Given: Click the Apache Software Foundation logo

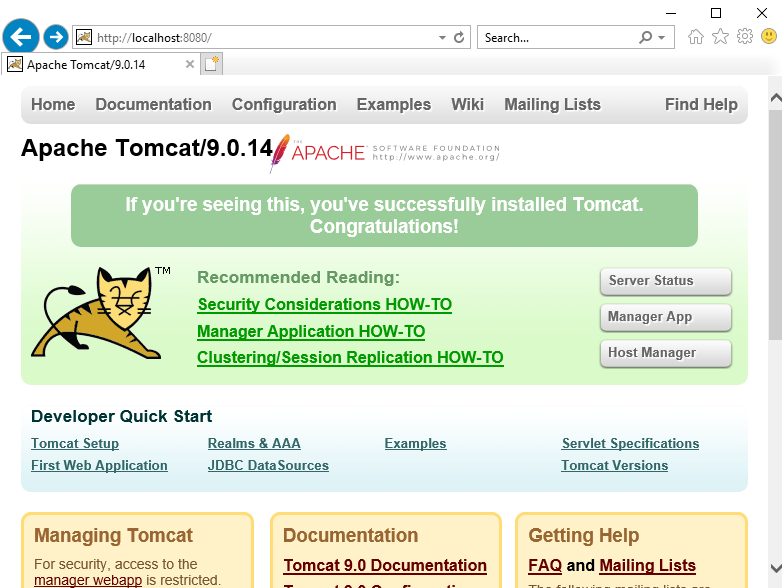Looking at the screenshot, I should (x=385, y=152).
